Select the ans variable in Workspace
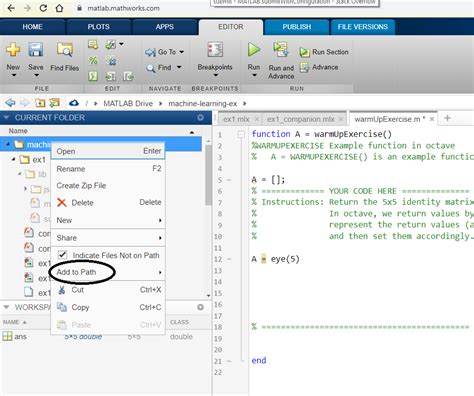Screen dimensions: 474x396 (x=20, y=337)
